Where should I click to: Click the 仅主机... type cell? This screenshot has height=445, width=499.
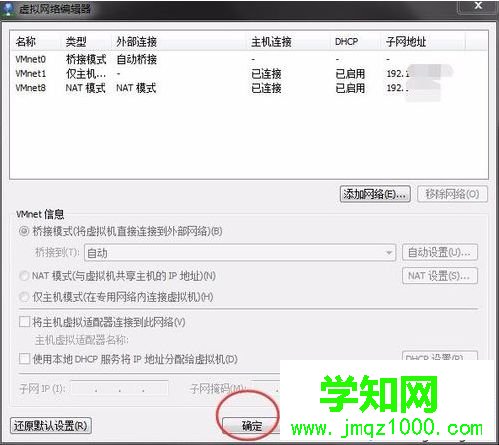click(x=86, y=74)
